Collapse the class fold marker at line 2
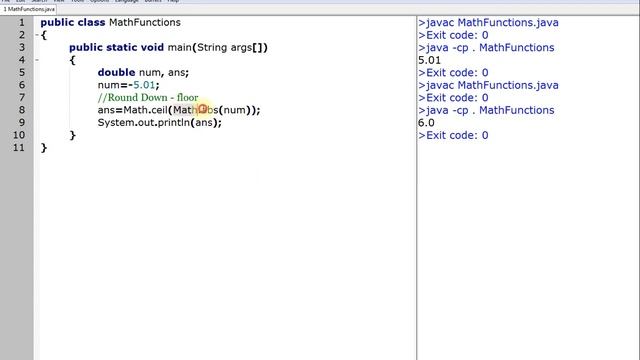The width and height of the screenshot is (640, 360). point(37,35)
